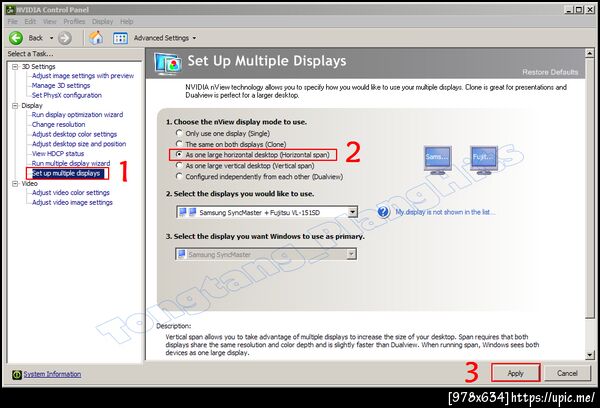The image size is (600, 408).
Task: Open Adjust desktop color settings
Action: (x=75, y=134)
